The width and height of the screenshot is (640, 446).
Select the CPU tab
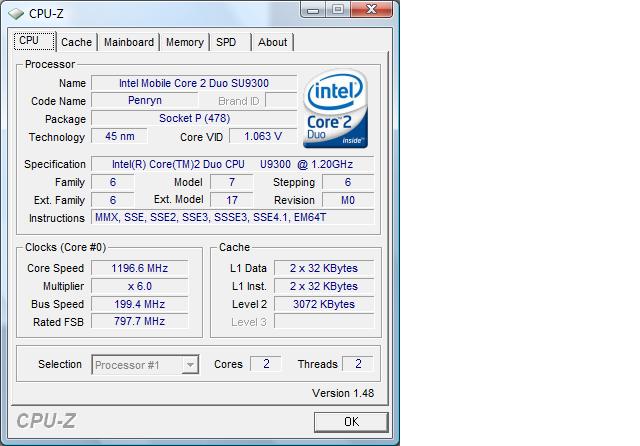(x=34, y=41)
